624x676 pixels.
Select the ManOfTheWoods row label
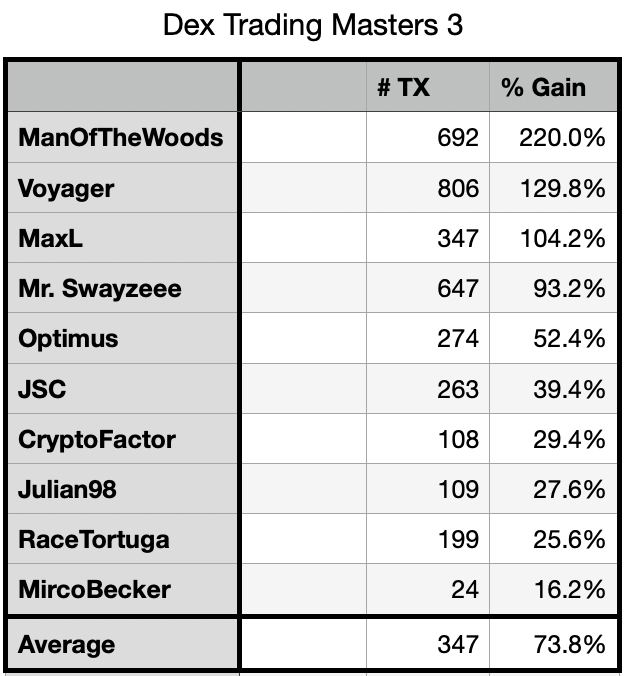tap(122, 138)
